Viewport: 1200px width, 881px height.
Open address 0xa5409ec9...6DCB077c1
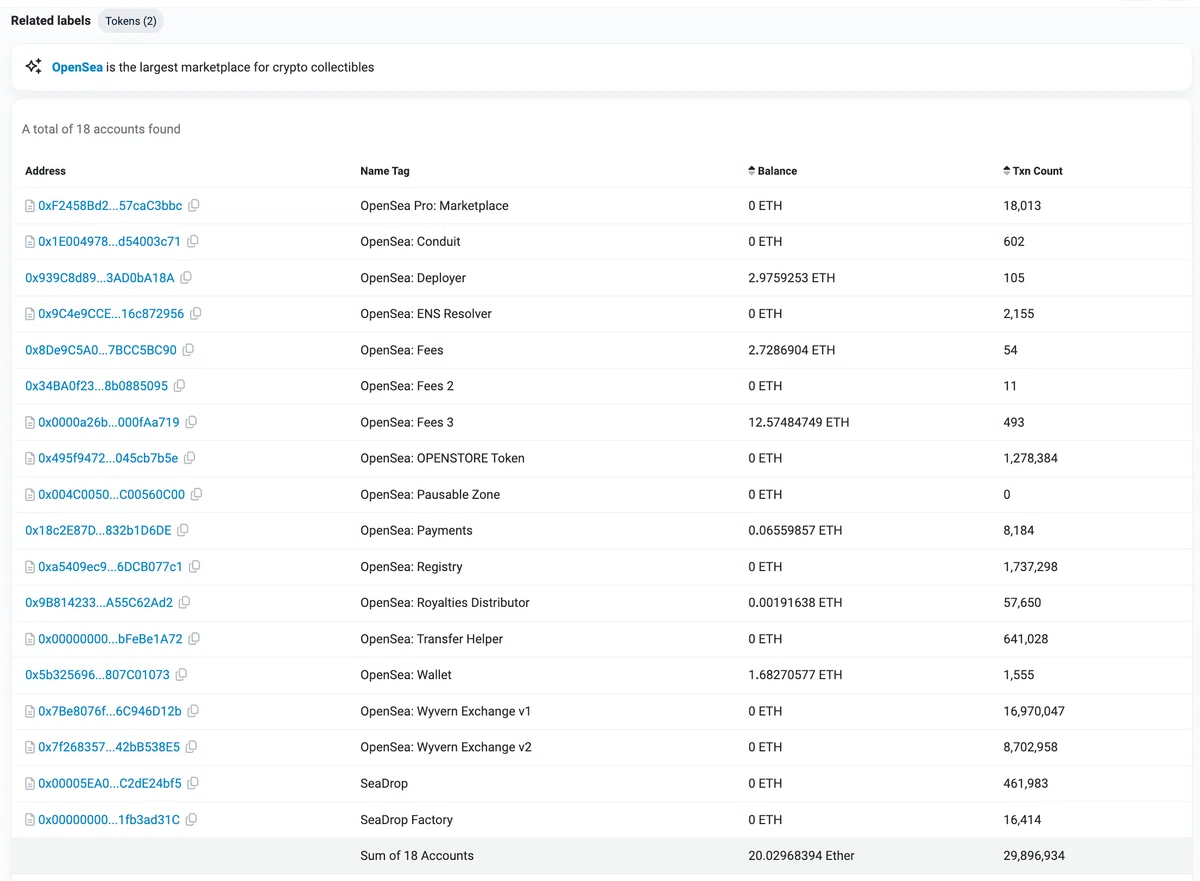click(x=110, y=566)
